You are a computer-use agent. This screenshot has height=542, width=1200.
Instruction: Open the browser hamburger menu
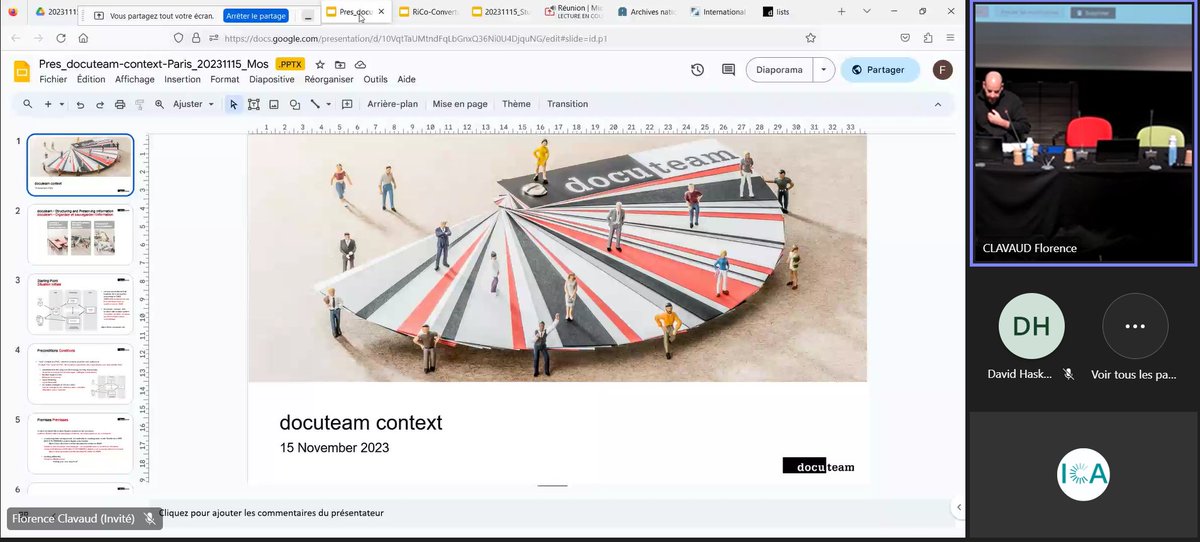pos(952,38)
